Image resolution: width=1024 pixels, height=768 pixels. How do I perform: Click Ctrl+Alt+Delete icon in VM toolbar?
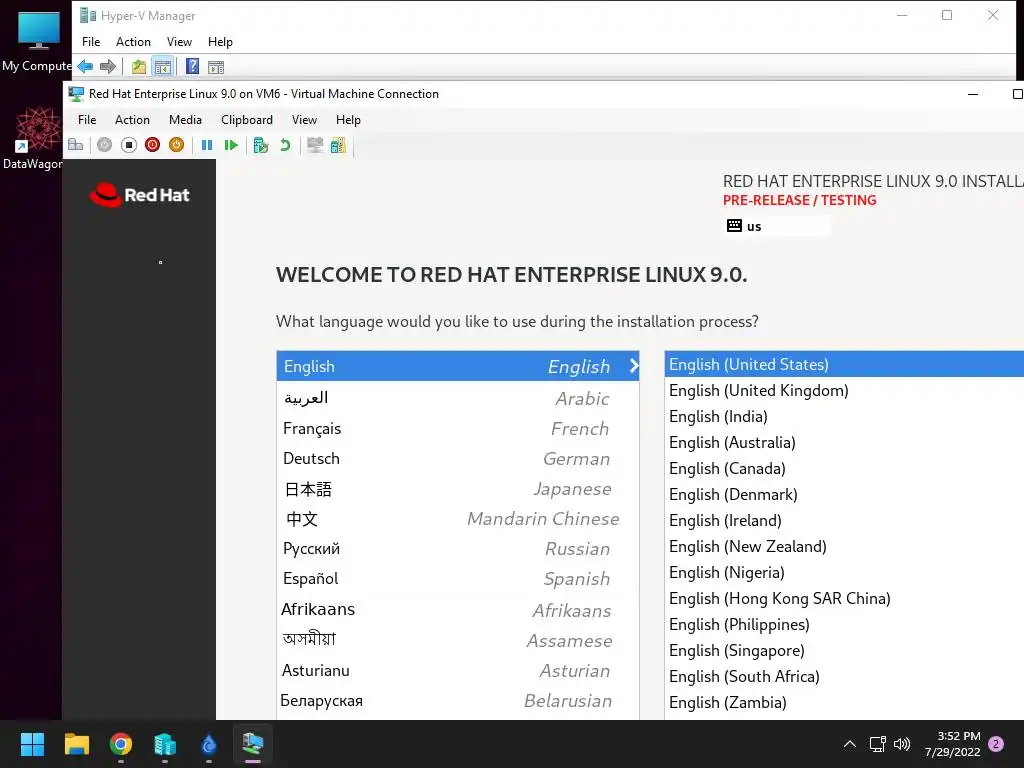(76, 145)
